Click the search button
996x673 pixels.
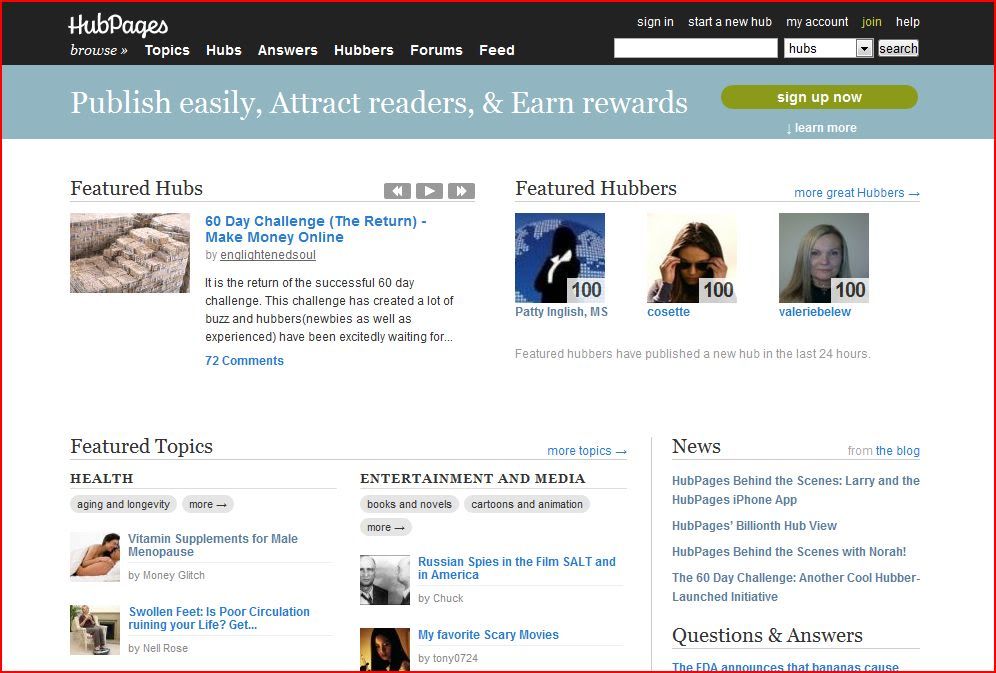point(898,48)
